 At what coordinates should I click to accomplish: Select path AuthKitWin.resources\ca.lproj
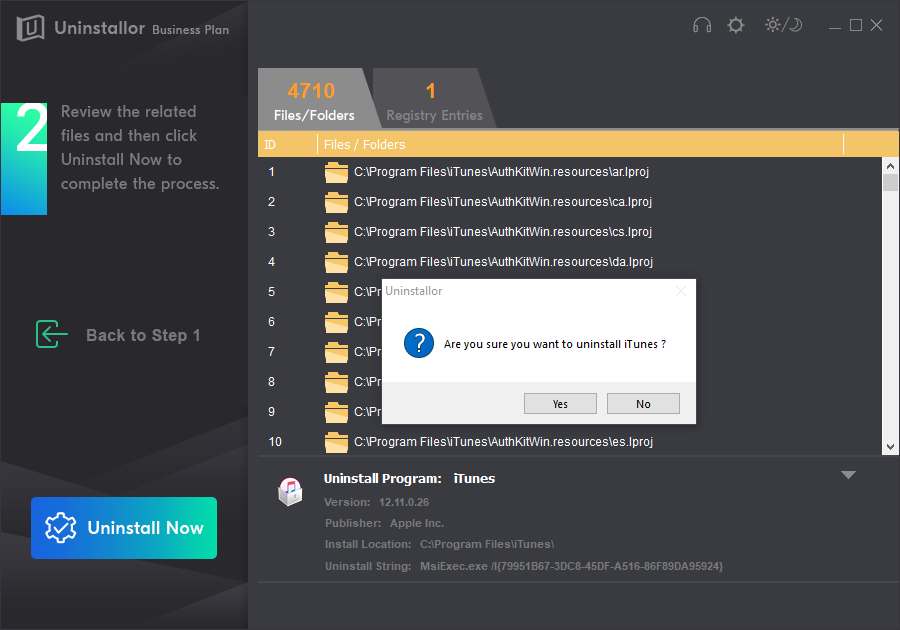click(503, 202)
